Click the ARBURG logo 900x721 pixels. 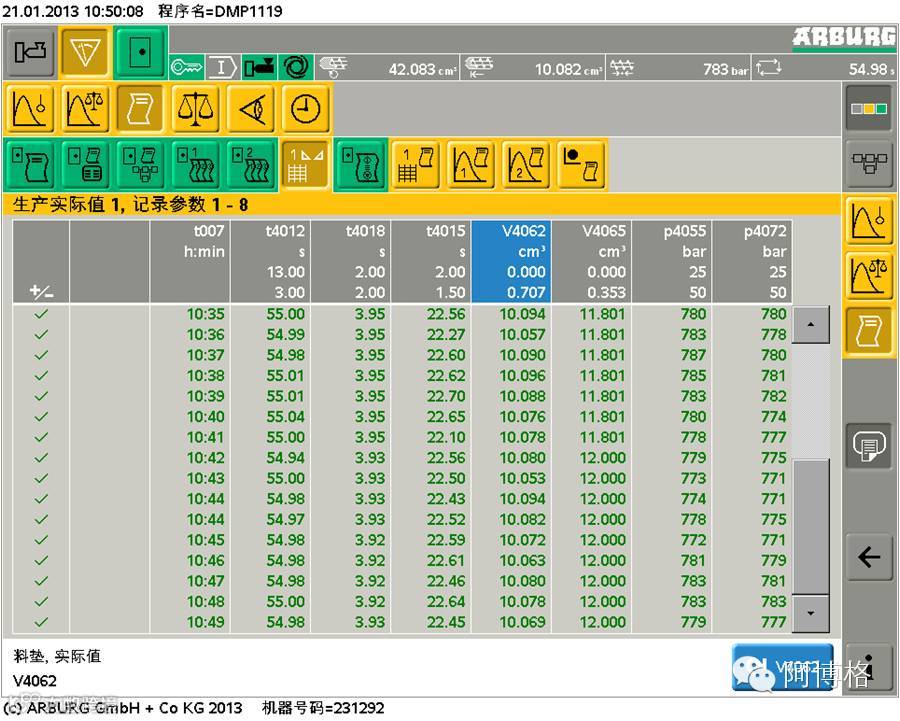coord(844,38)
